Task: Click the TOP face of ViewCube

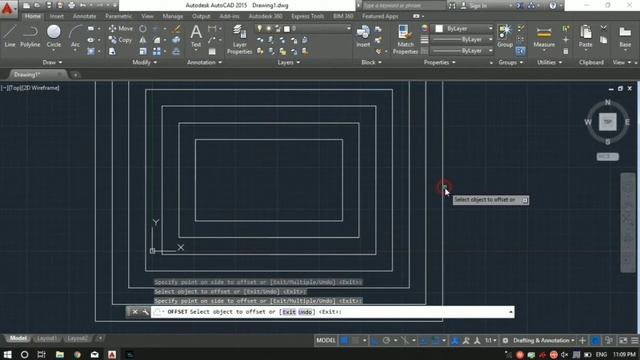Action: coord(607,122)
